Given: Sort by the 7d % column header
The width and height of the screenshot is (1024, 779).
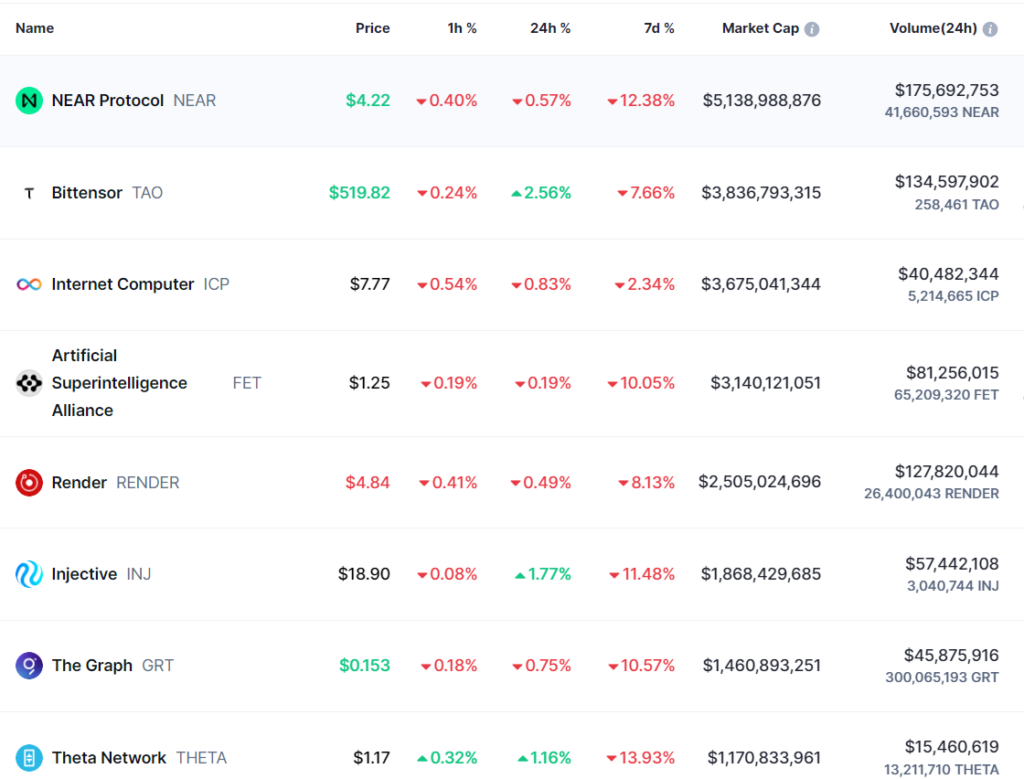Looking at the screenshot, I should [x=659, y=28].
